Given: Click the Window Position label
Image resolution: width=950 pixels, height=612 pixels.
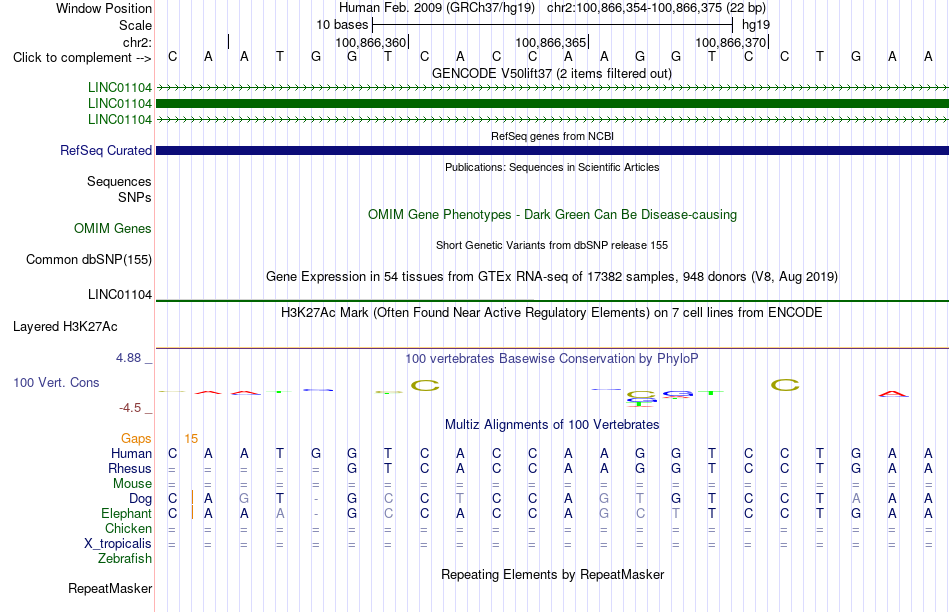Looking at the screenshot, I should (104, 8).
